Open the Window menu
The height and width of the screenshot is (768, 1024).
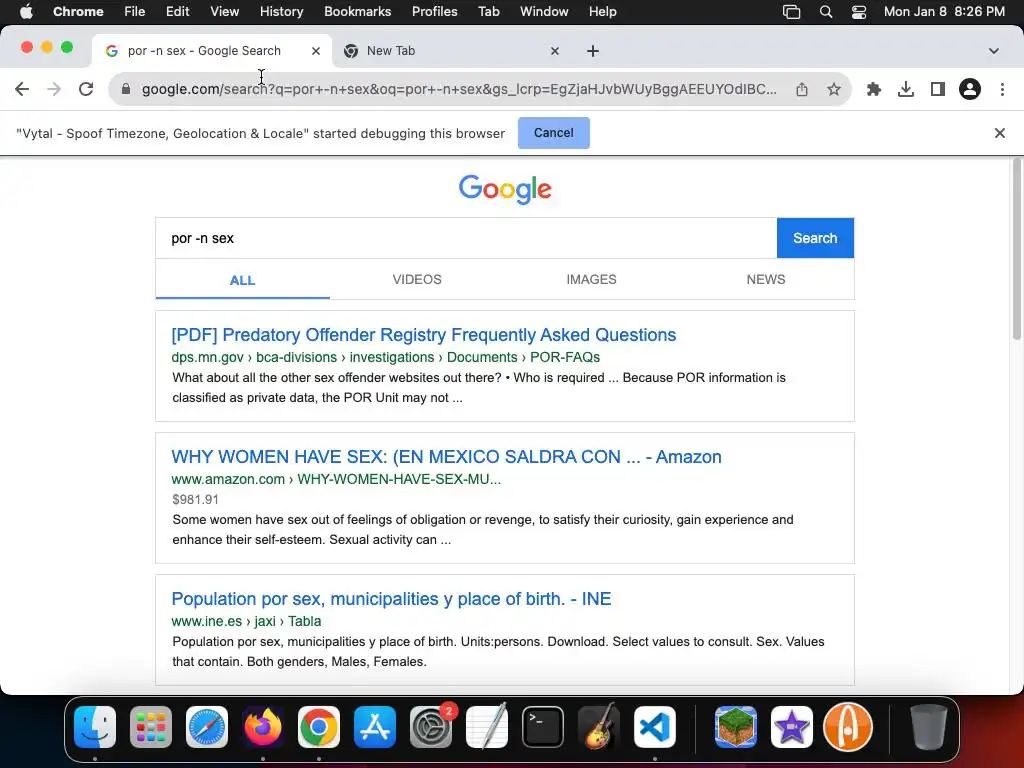[544, 12]
